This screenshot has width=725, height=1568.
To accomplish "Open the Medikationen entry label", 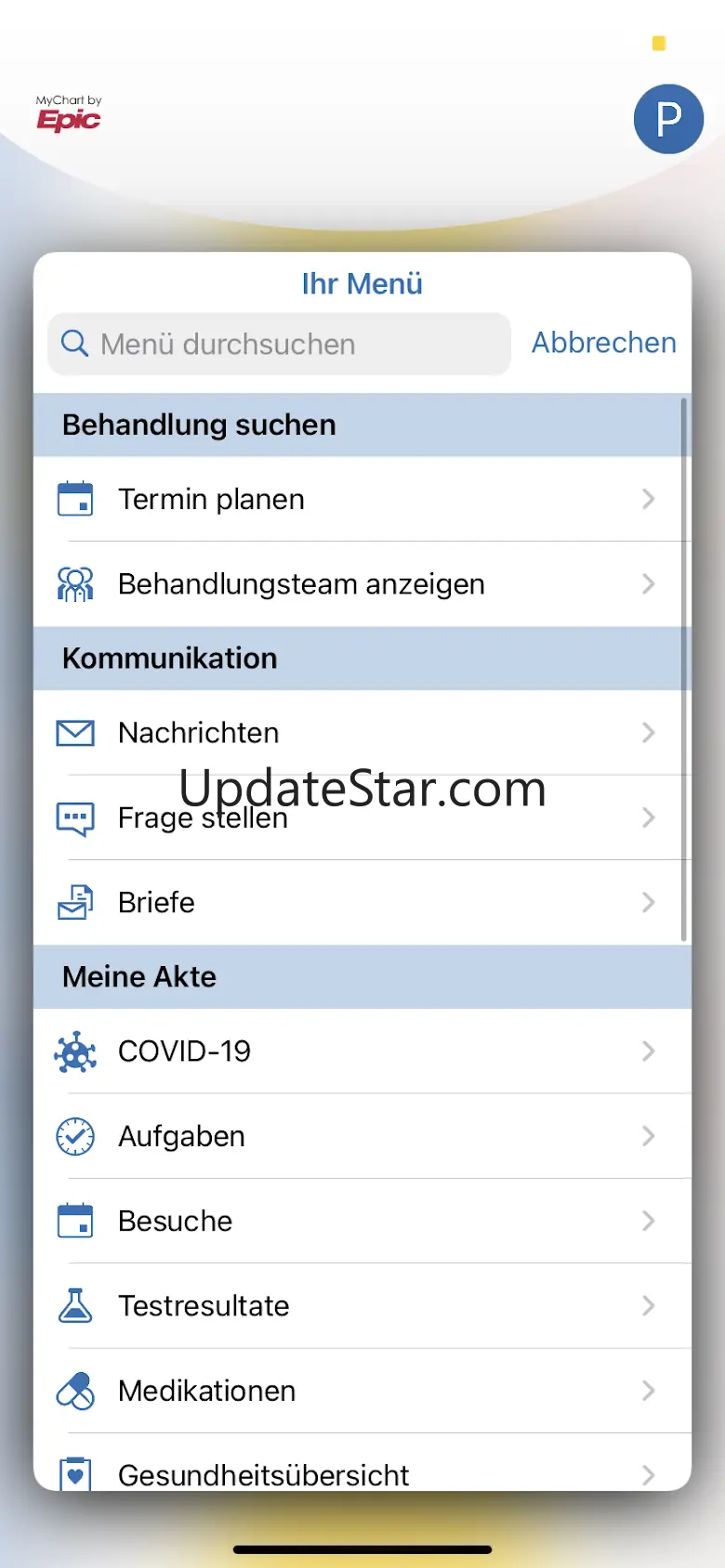I will [x=207, y=1391].
